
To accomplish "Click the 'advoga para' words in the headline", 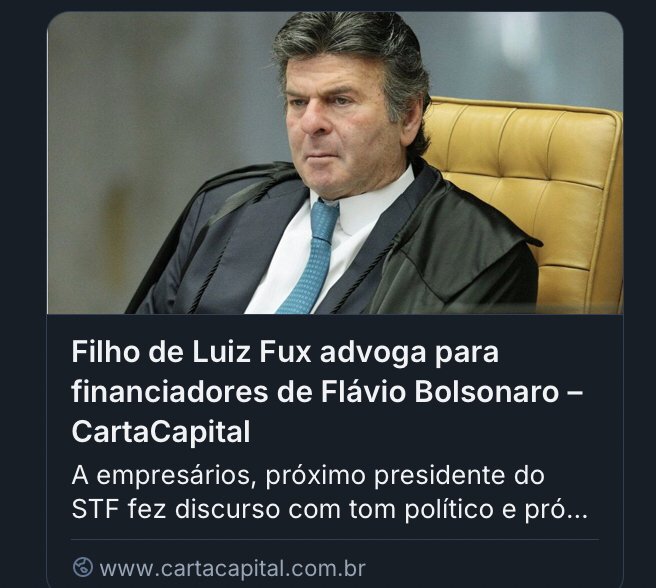I will point(409,353).
